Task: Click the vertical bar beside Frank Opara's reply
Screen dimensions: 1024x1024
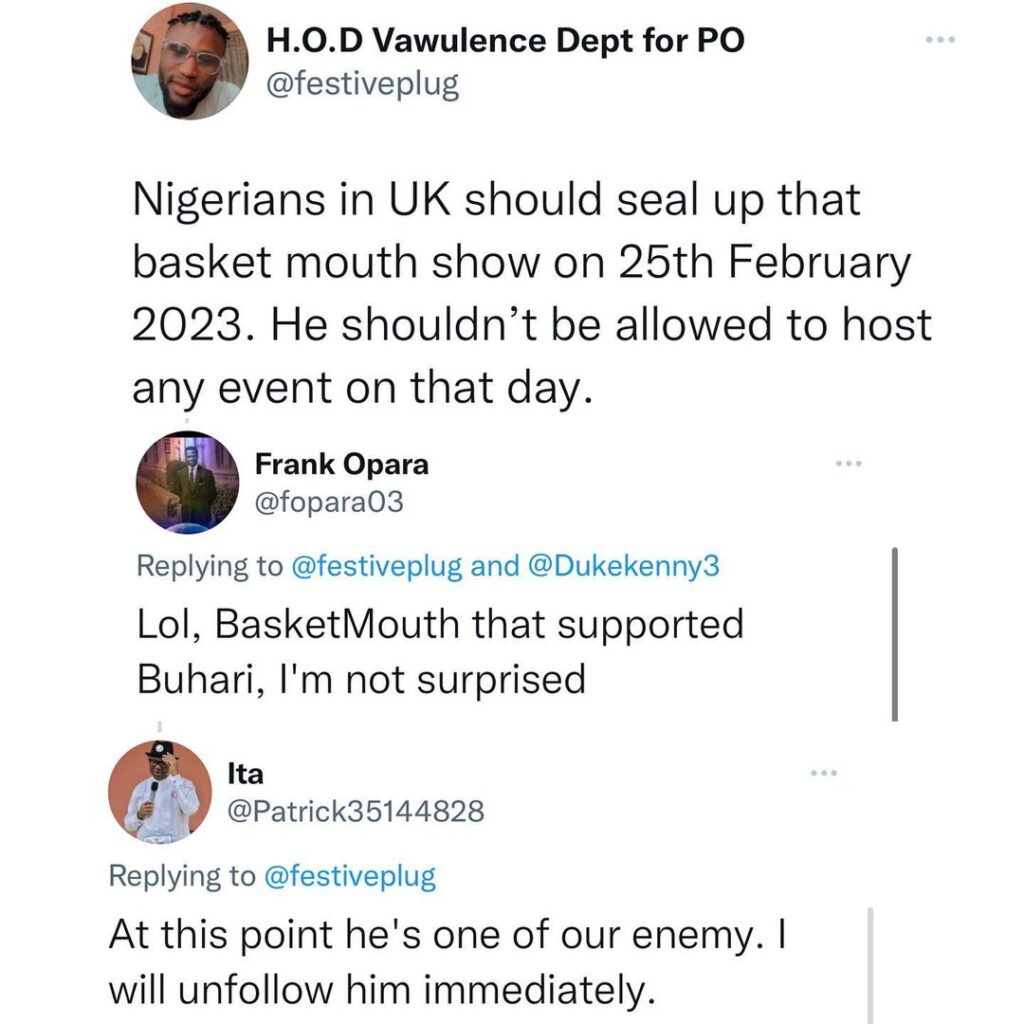Action: click(894, 633)
